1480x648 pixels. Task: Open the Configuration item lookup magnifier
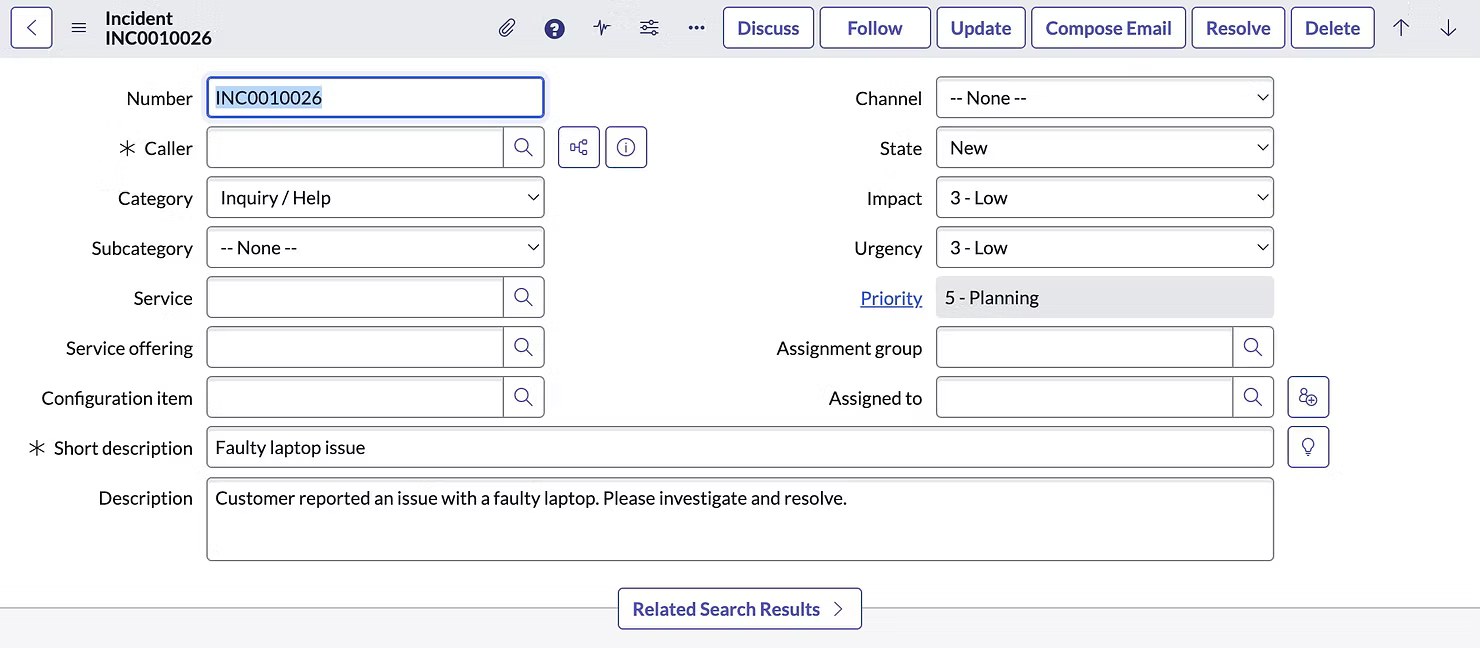pos(523,397)
